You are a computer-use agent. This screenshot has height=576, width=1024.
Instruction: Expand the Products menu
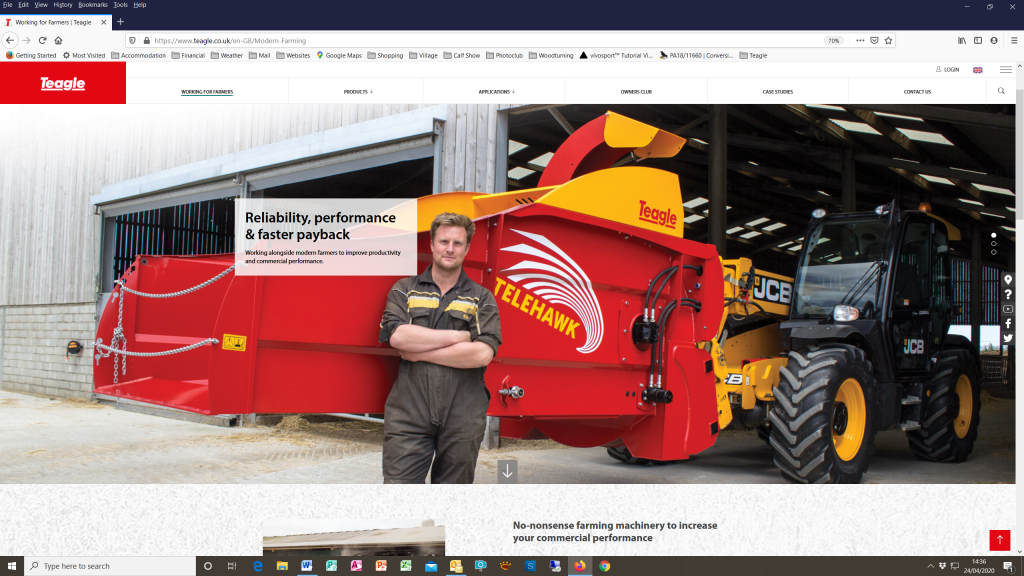[x=358, y=91]
